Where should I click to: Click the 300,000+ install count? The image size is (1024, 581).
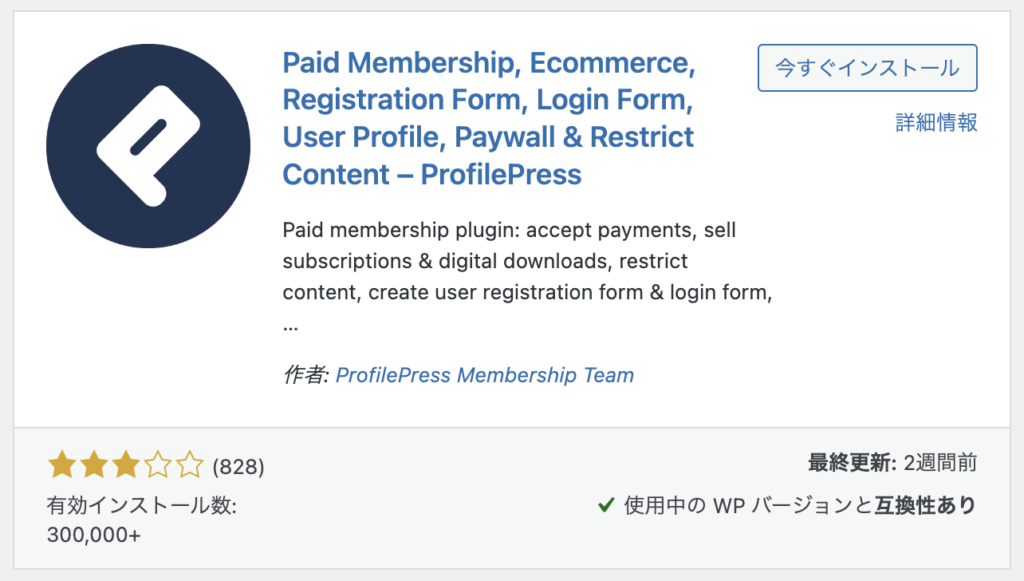click(94, 535)
